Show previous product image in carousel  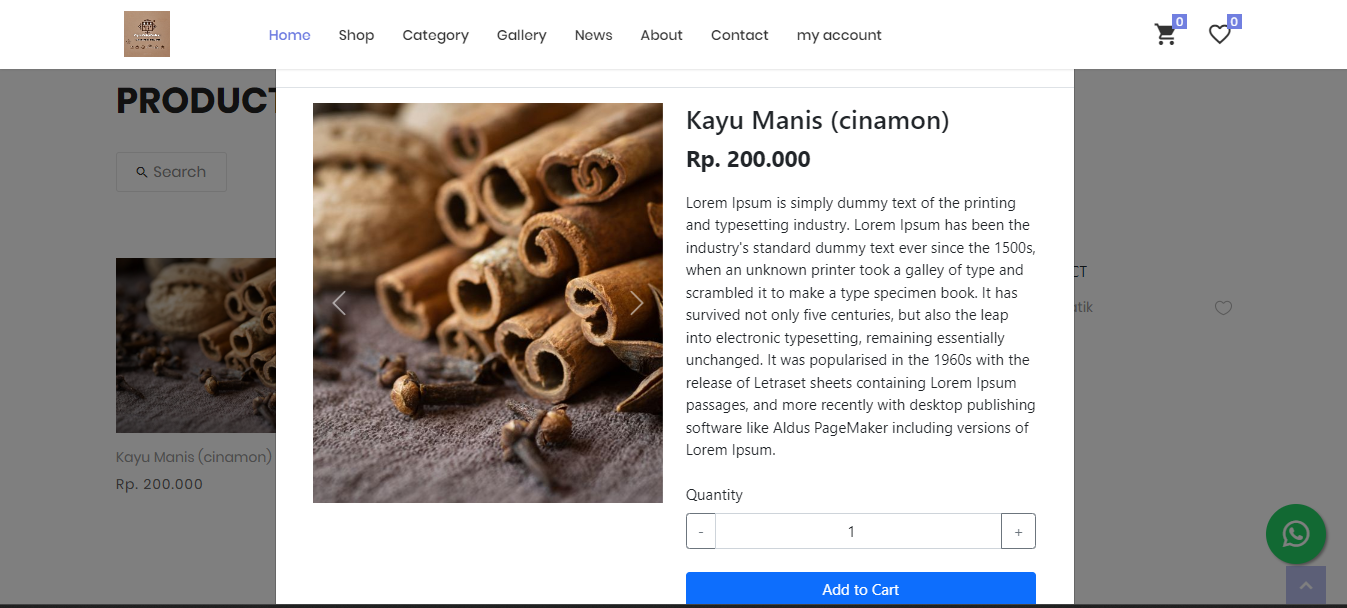339,303
